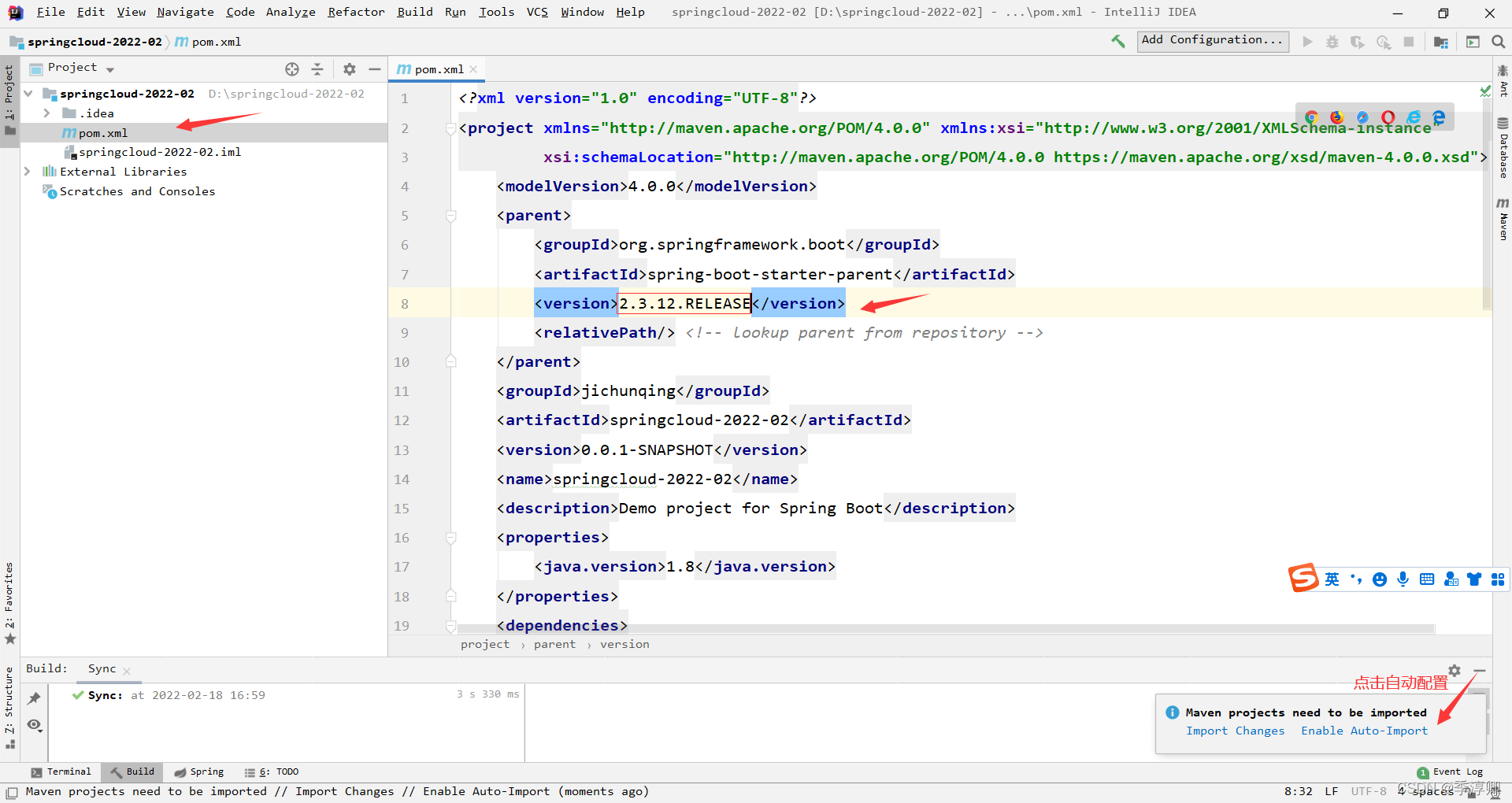Click the Import Changes link
The height and width of the screenshot is (803, 1512).
pos(1235,731)
